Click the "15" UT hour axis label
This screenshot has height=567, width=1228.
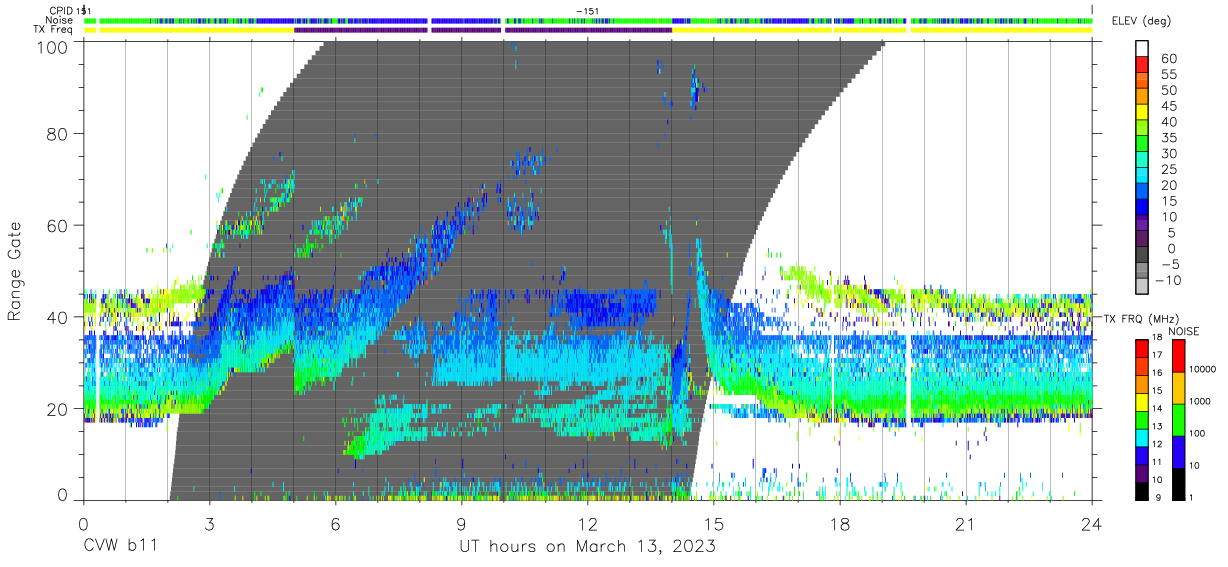point(714,524)
